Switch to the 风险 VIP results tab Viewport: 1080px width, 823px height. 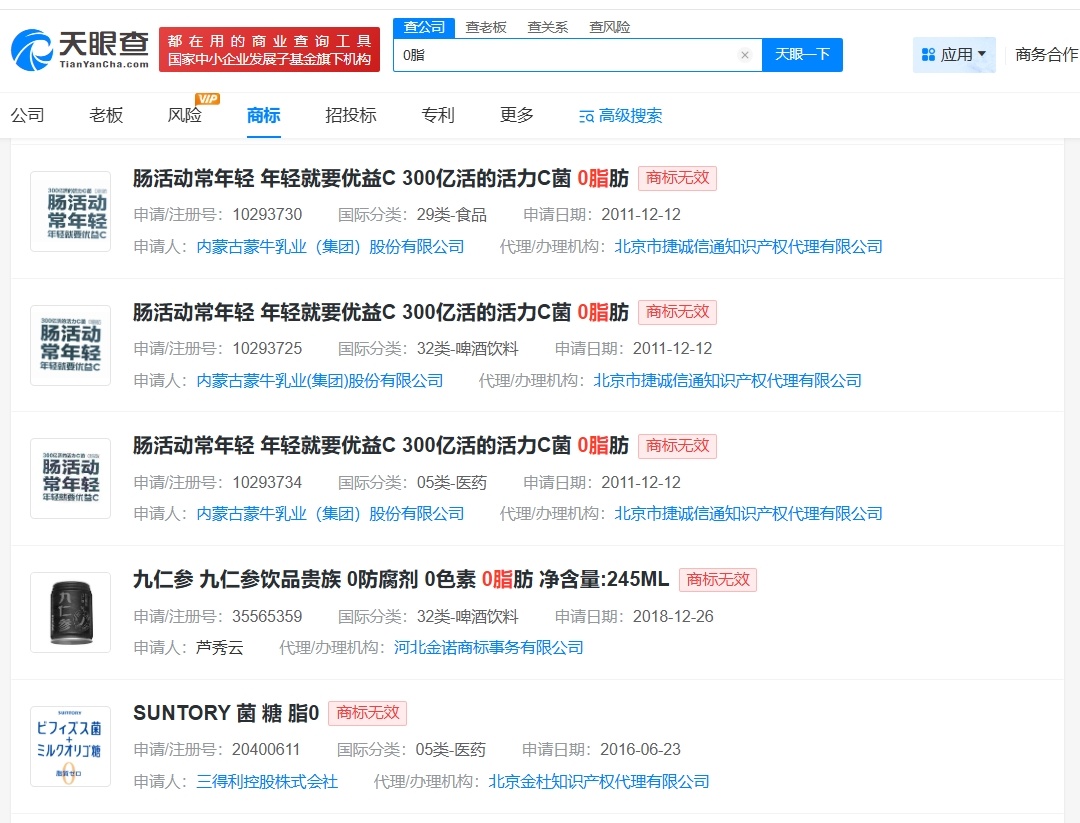[185, 115]
